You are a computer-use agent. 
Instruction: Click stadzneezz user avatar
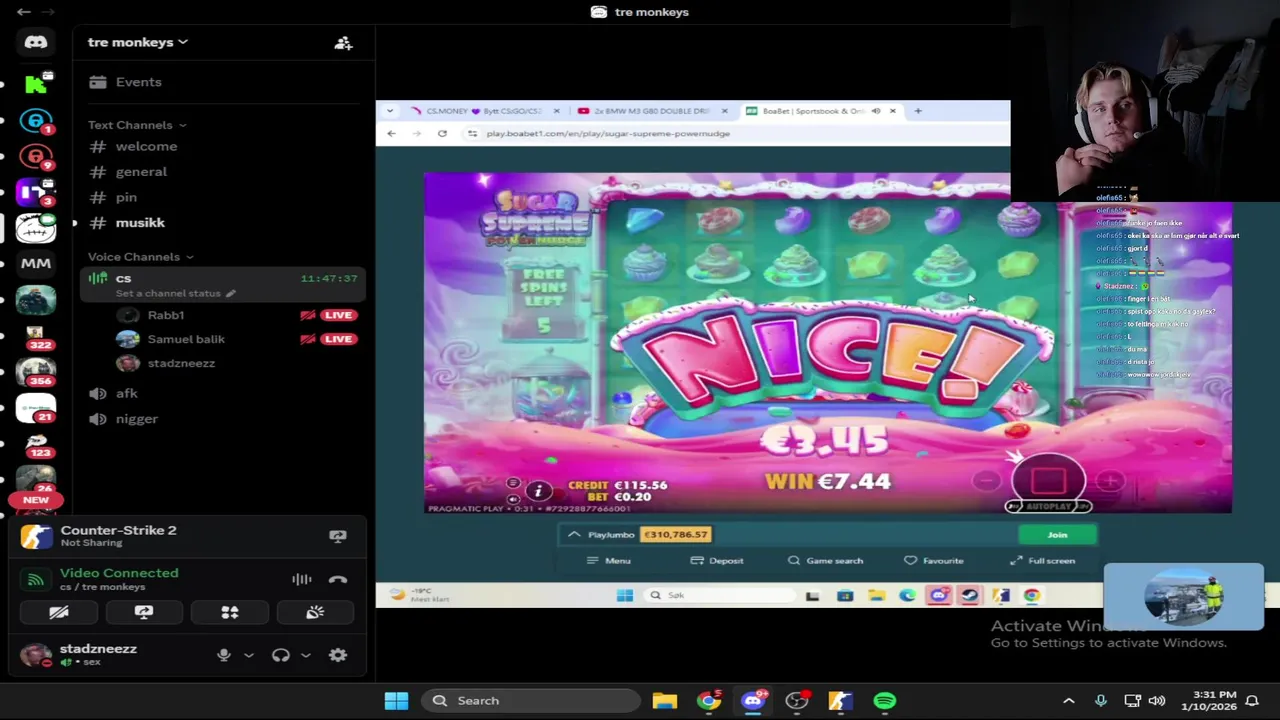point(36,655)
